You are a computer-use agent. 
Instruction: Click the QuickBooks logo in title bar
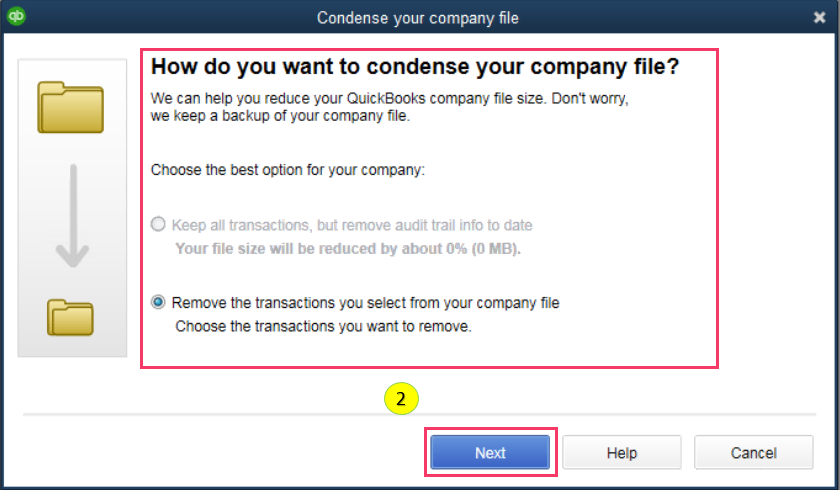coord(16,17)
